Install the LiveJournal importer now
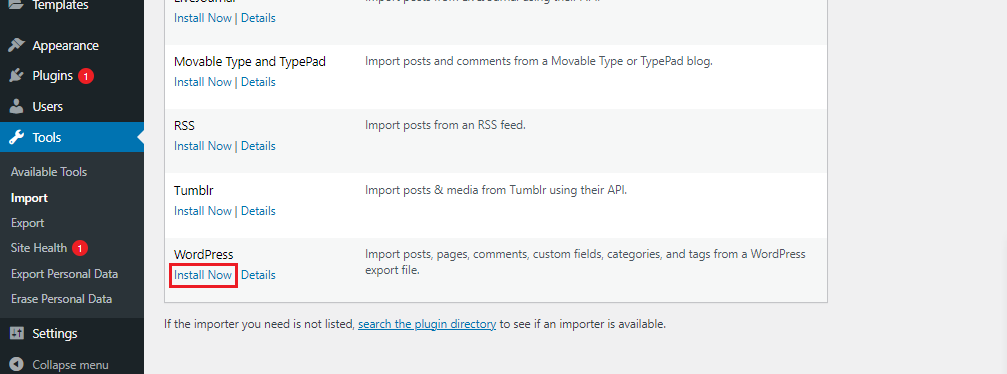Viewport: 1007px width, 374px height. [x=203, y=18]
